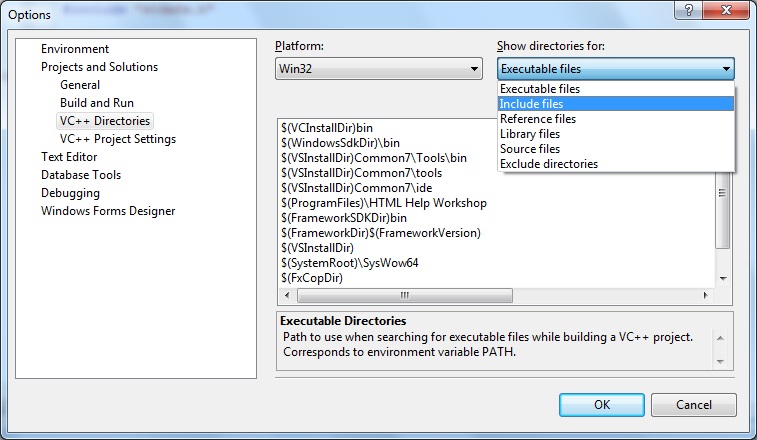The width and height of the screenshot is (757, 440).
Task: Pick Reference files option
Action: 537,119
